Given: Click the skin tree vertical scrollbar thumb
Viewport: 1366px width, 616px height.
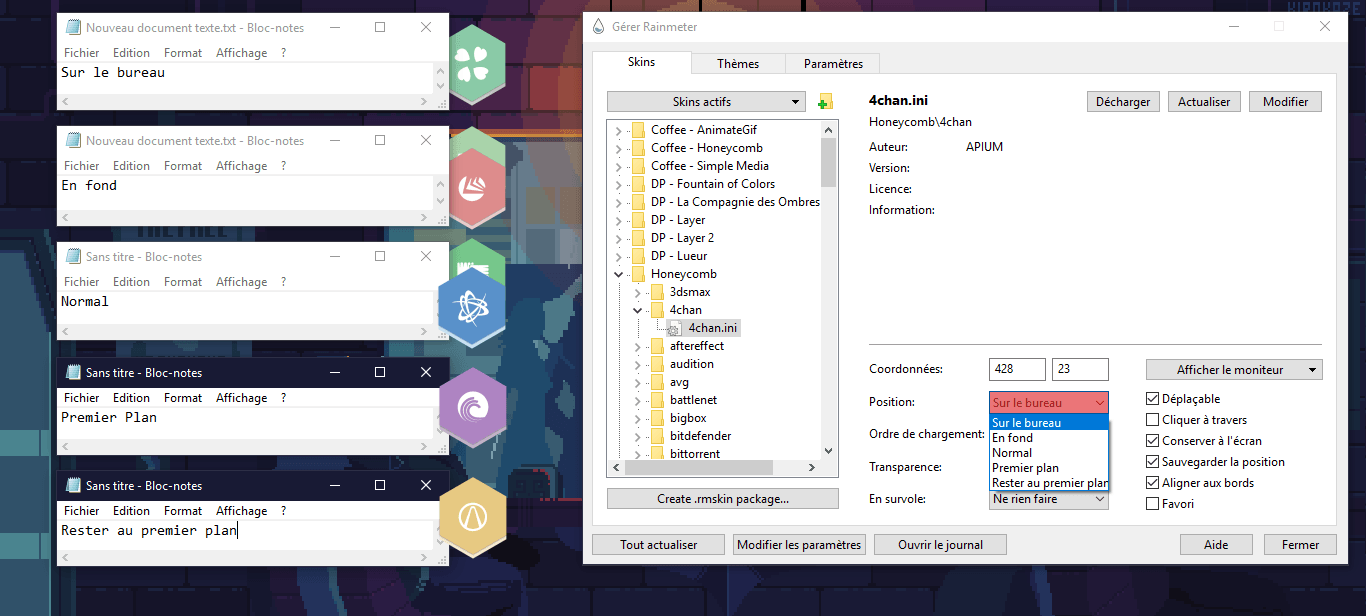Looking at the screenshot, I should pyautogui.click(x=828, y=160).
